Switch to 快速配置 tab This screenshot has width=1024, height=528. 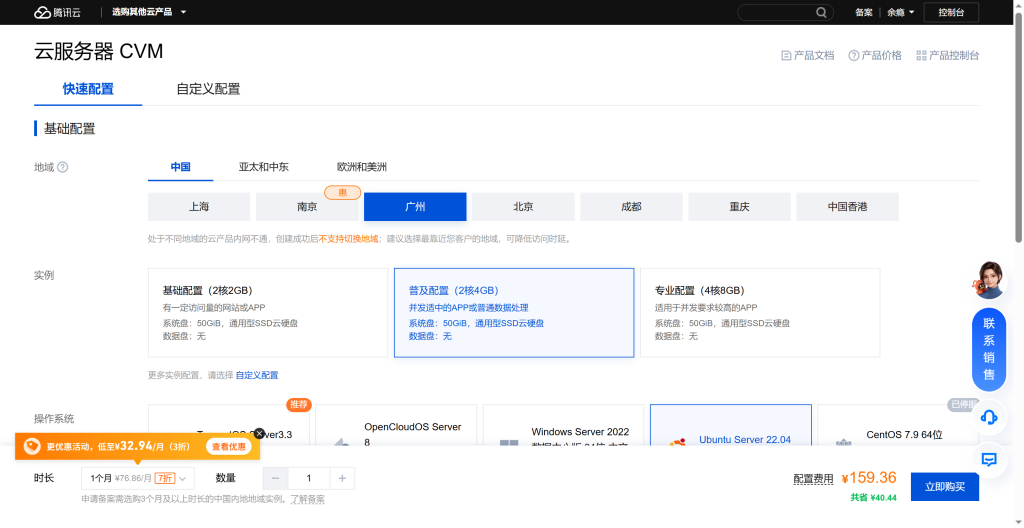tap(88, 89)
